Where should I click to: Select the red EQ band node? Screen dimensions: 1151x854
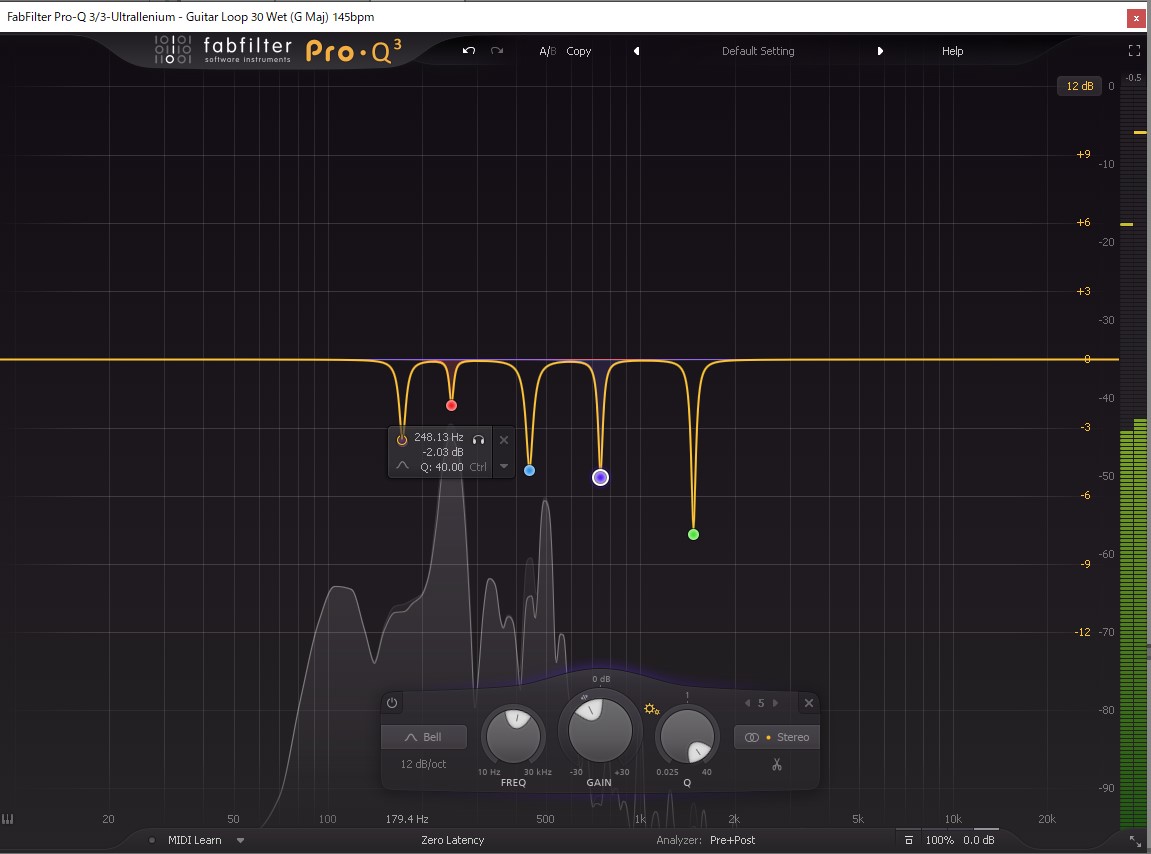[x=451, y=405]
